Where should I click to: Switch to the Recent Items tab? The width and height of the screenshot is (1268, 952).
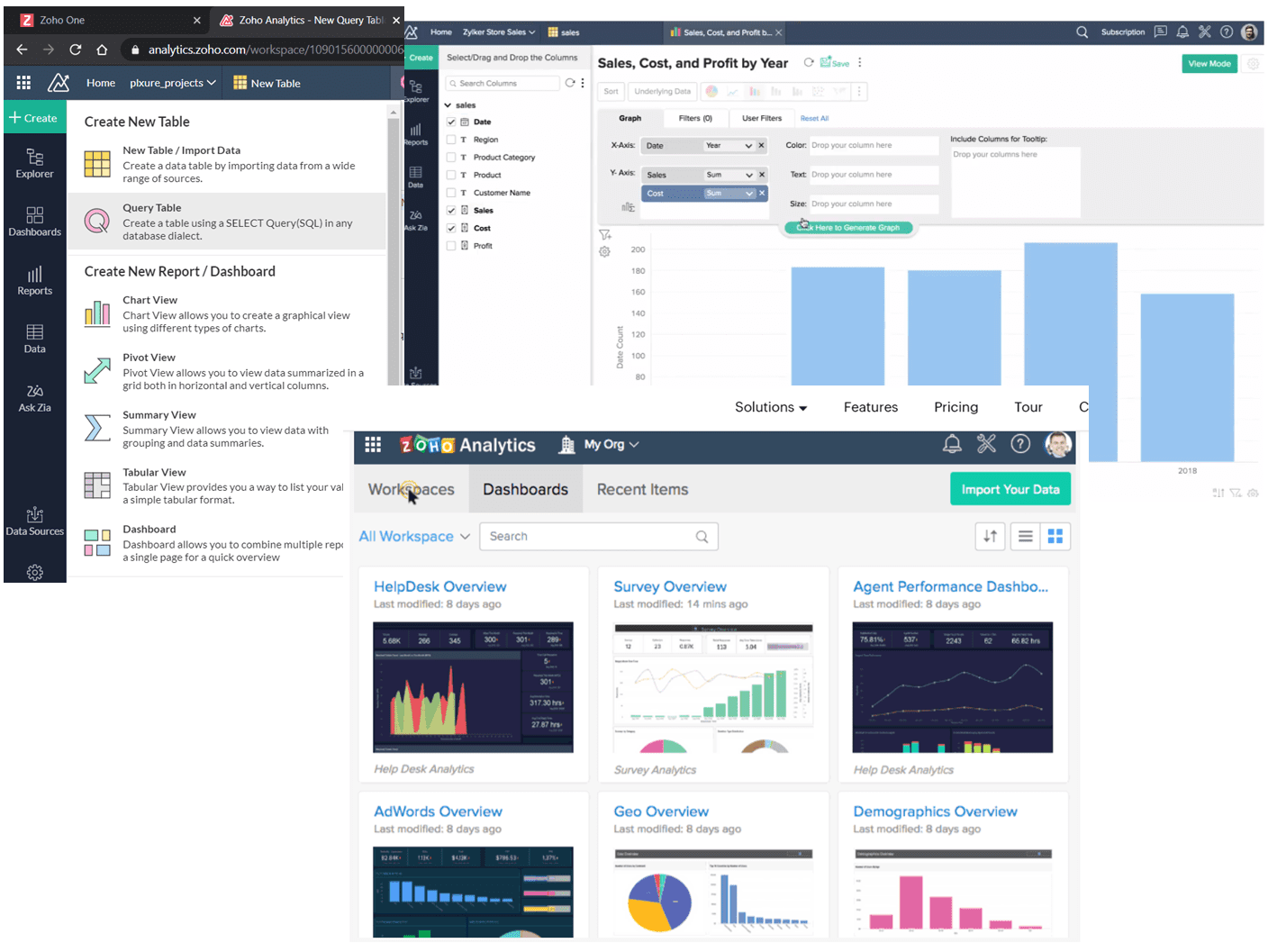642,490
